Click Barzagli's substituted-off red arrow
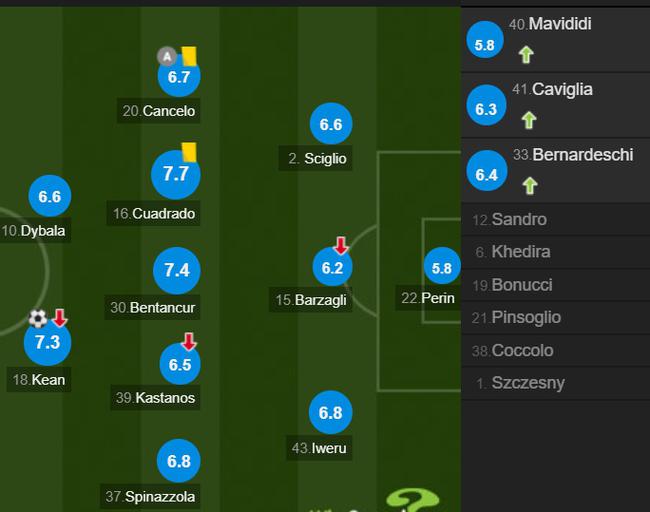Screen dimensions: 650x512 point(341,245)
